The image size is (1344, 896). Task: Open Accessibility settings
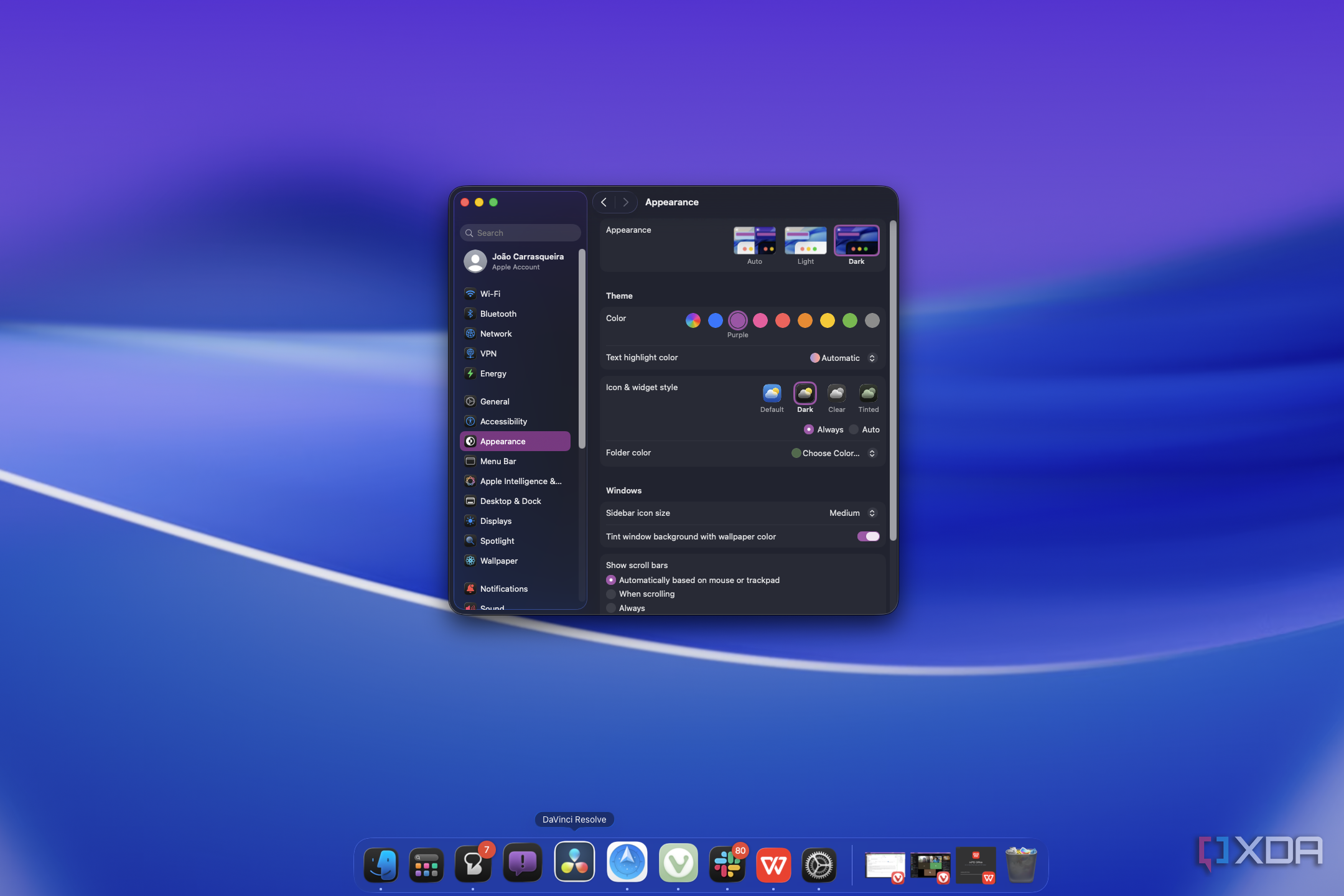[x=515, y=421]
